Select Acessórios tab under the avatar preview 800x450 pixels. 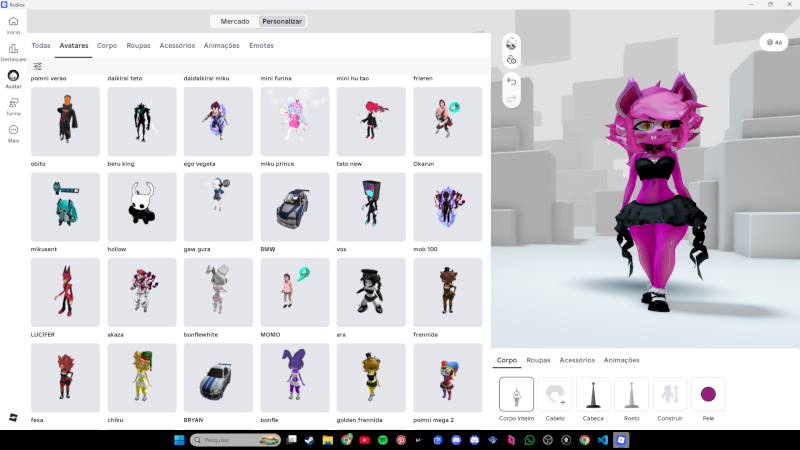(577, 360)
